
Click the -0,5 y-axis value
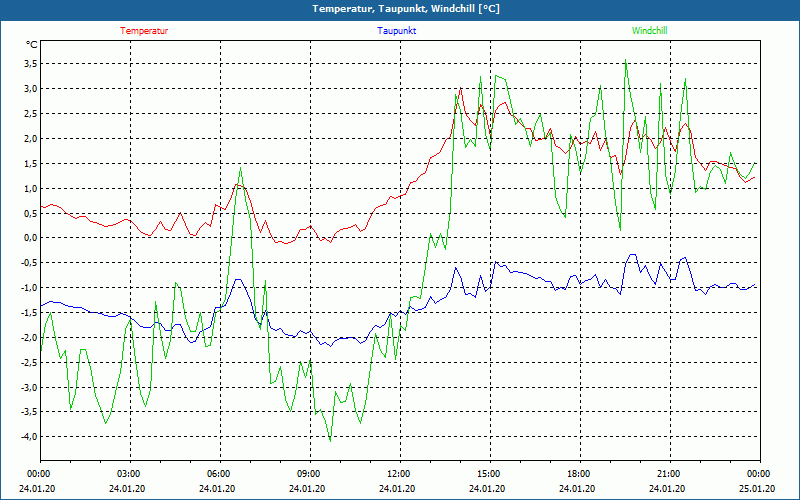(29, 263)
